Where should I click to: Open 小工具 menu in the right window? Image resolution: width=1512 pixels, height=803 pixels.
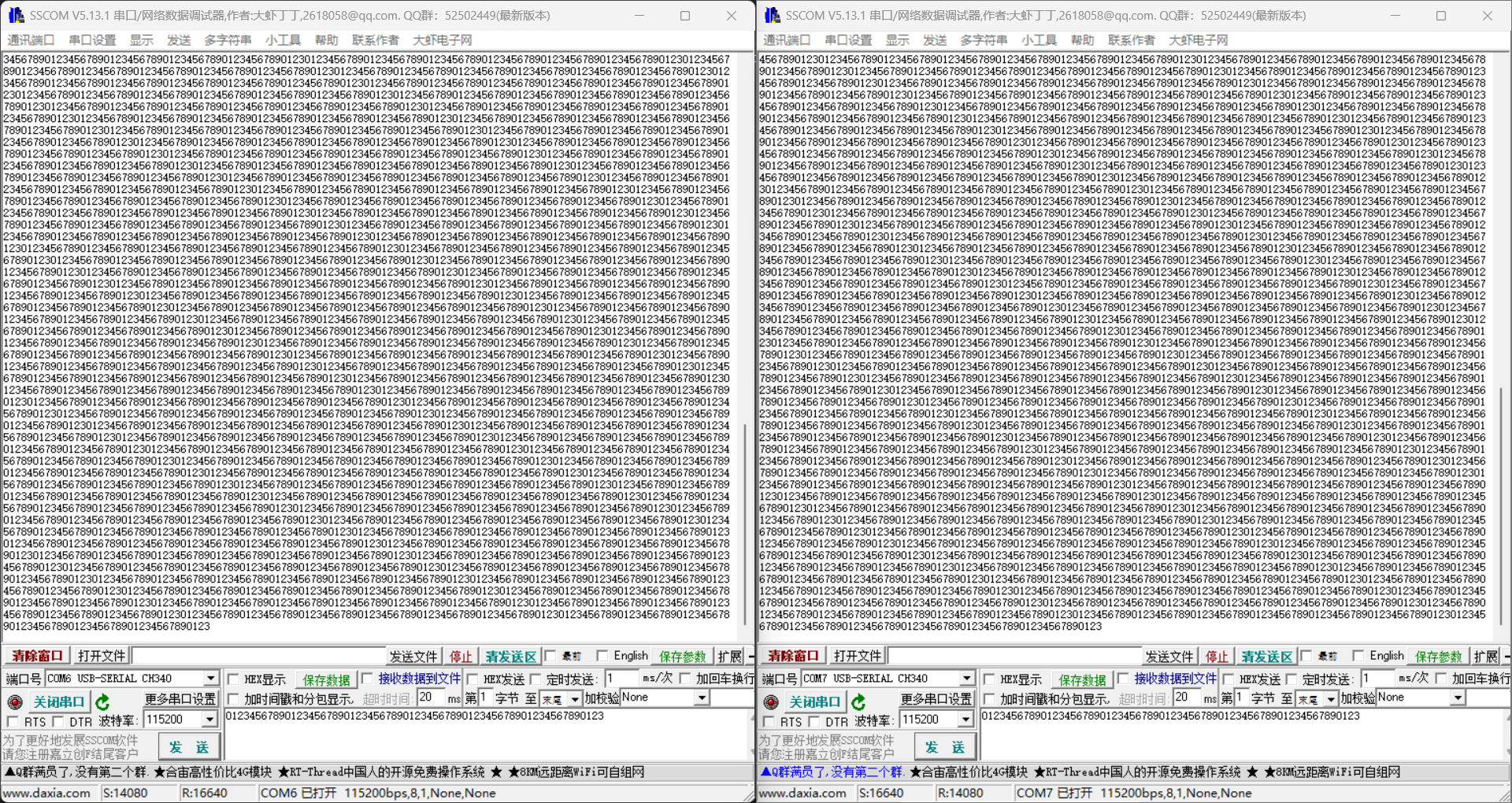tap(1039, 40)
